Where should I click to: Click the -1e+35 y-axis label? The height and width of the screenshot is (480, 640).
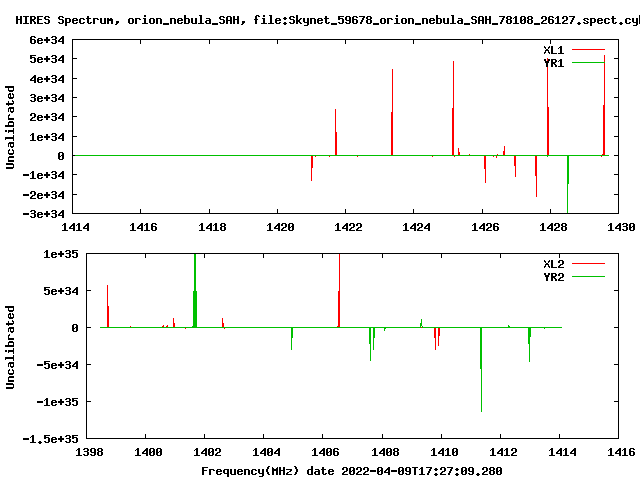pyautogui.click(x=58, y=402)
